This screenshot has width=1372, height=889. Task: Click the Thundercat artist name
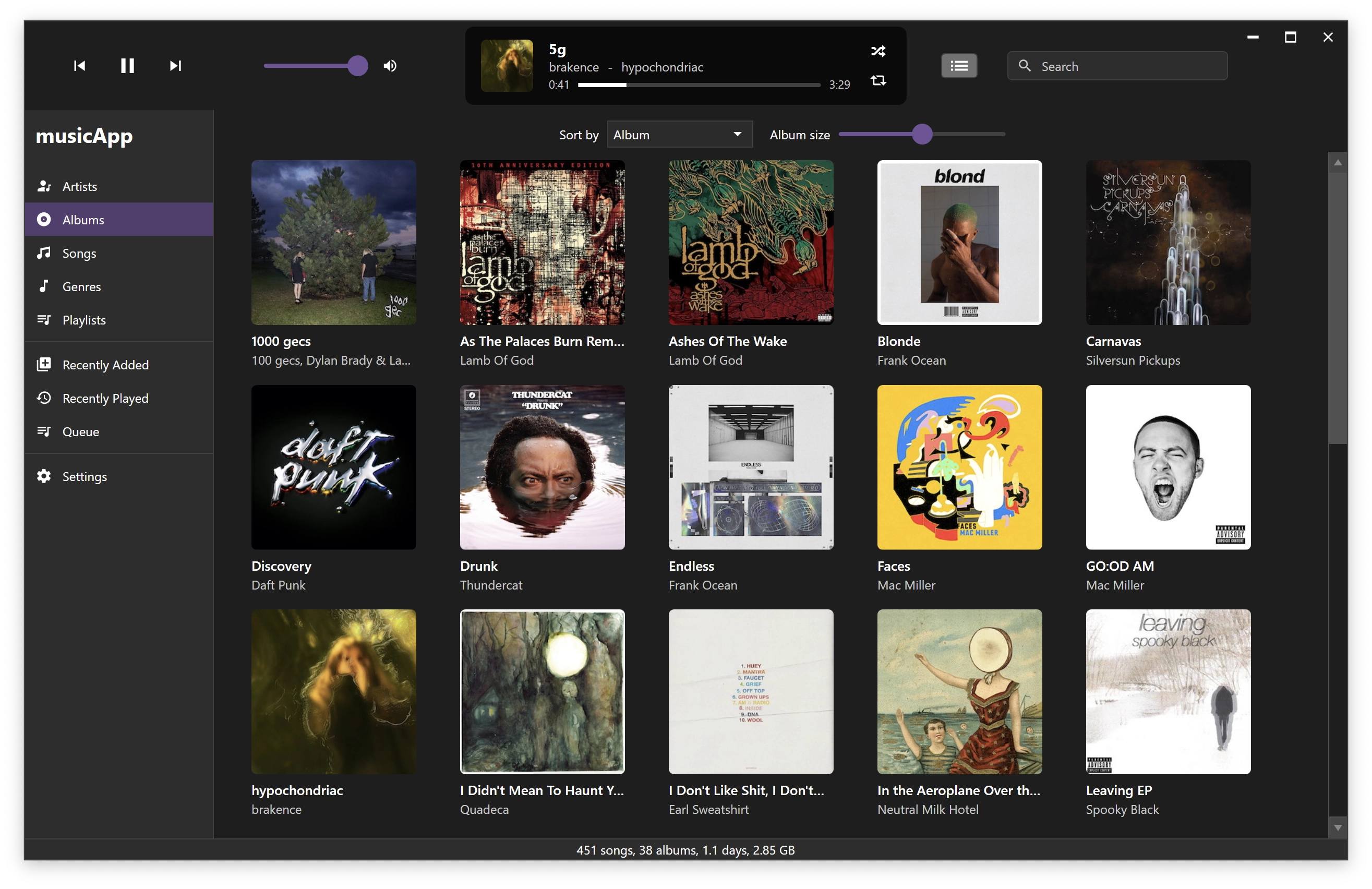pos(491,585)
